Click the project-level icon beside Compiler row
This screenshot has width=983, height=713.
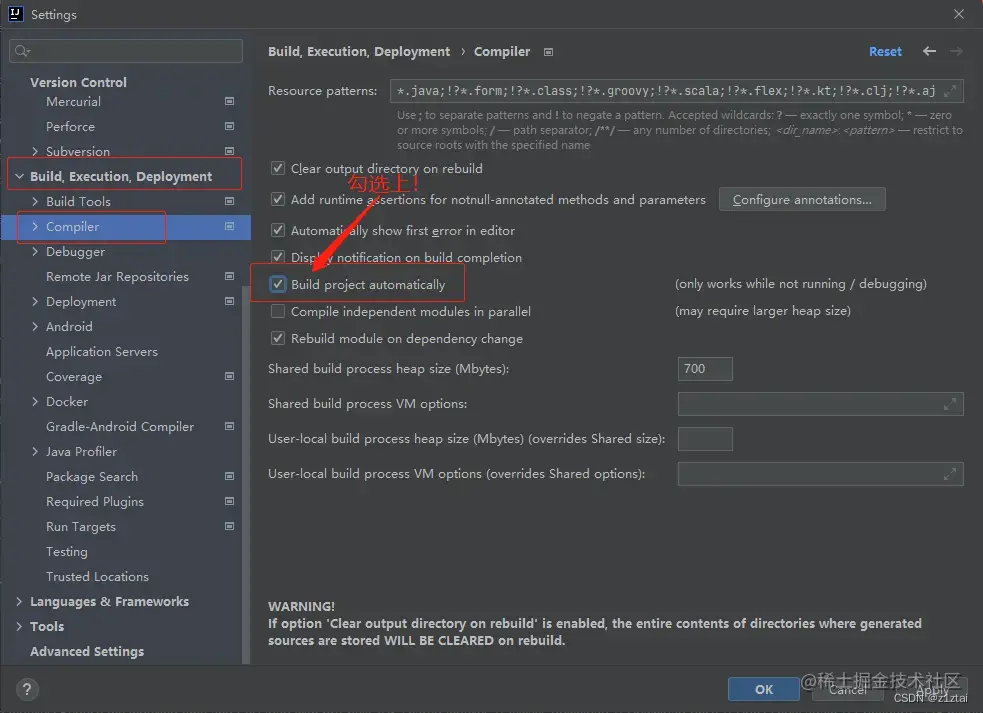click(x=229, y=226)
